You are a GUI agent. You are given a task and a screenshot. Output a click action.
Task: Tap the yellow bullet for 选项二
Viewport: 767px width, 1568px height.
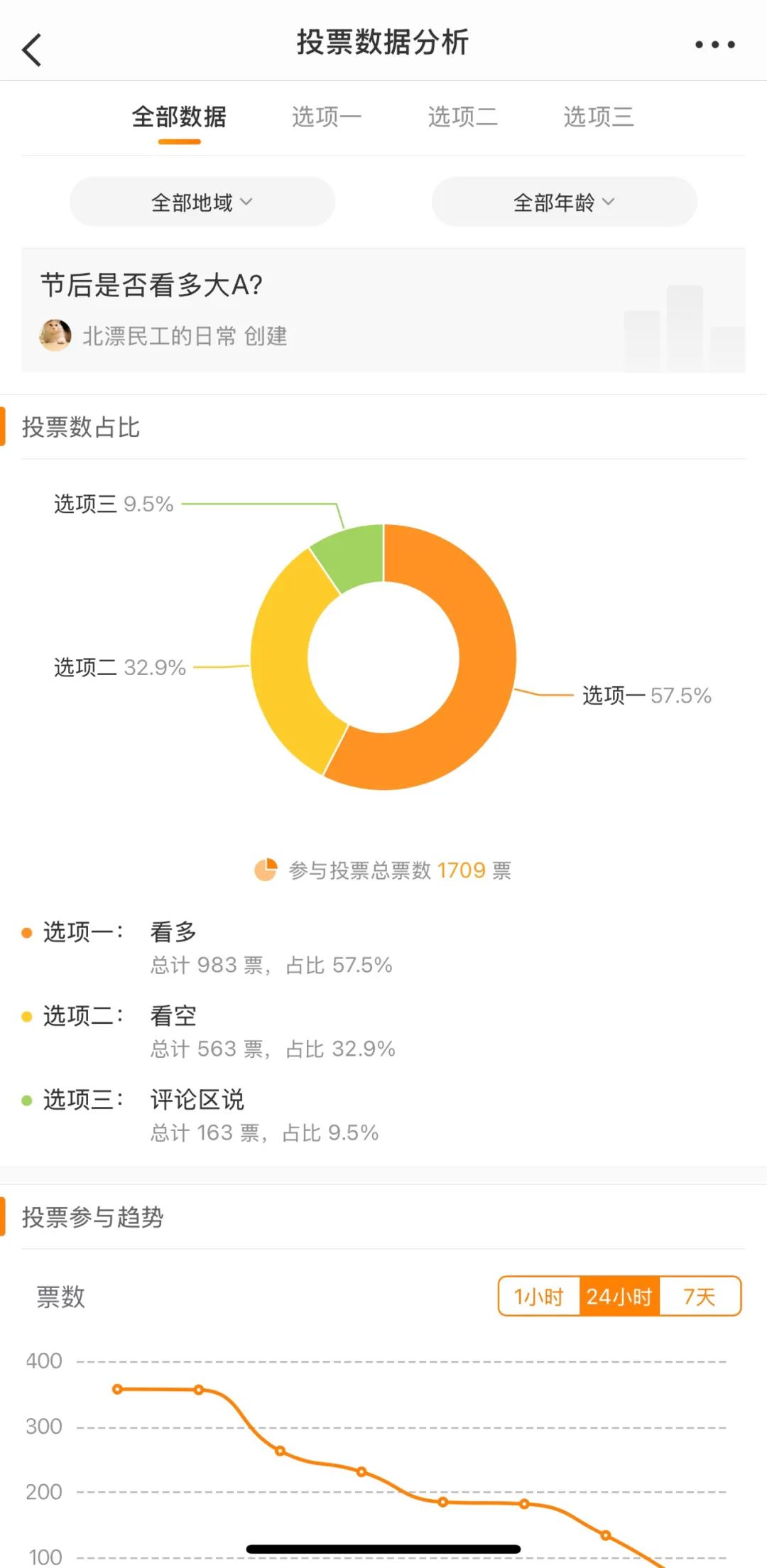coord(27,1017)
